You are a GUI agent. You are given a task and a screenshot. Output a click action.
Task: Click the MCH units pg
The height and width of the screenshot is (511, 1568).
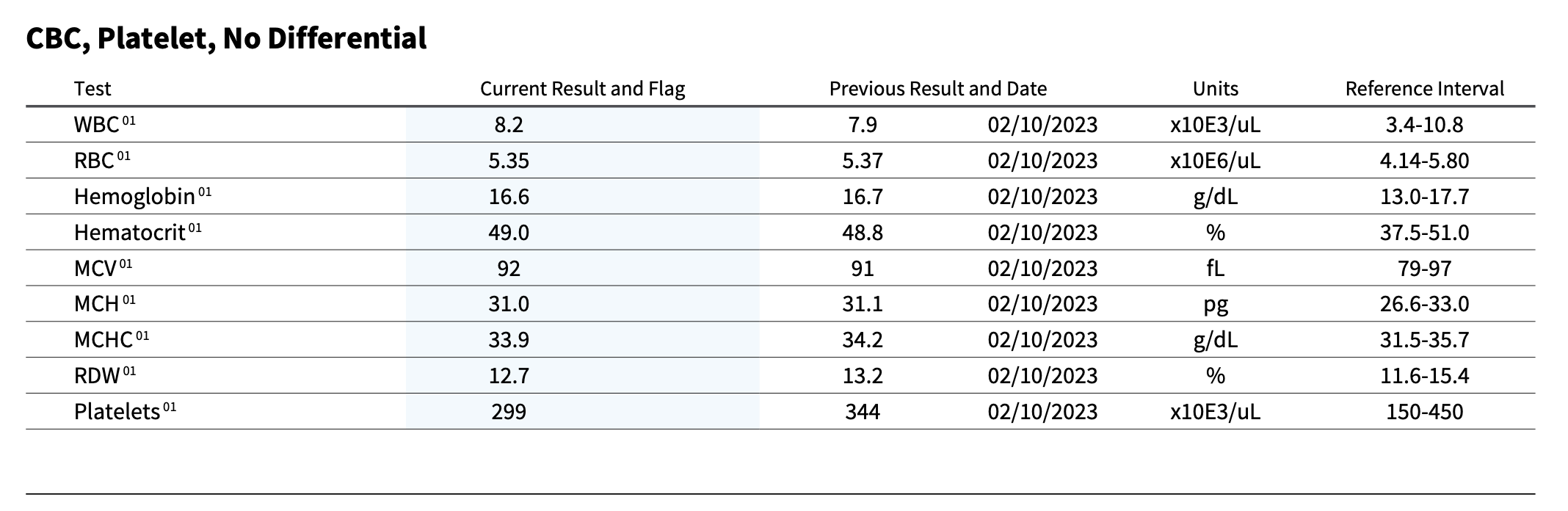click(x=1216, y=305)
